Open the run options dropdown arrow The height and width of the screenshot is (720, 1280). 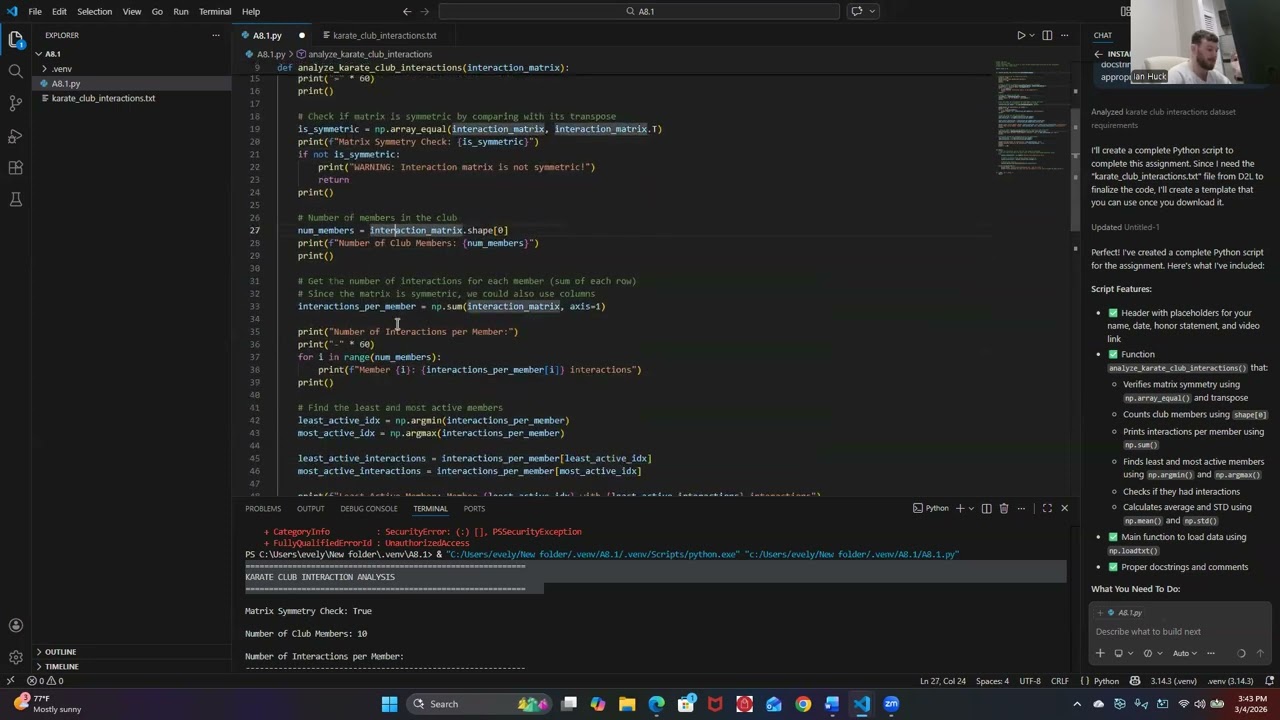click(1032, 35)
